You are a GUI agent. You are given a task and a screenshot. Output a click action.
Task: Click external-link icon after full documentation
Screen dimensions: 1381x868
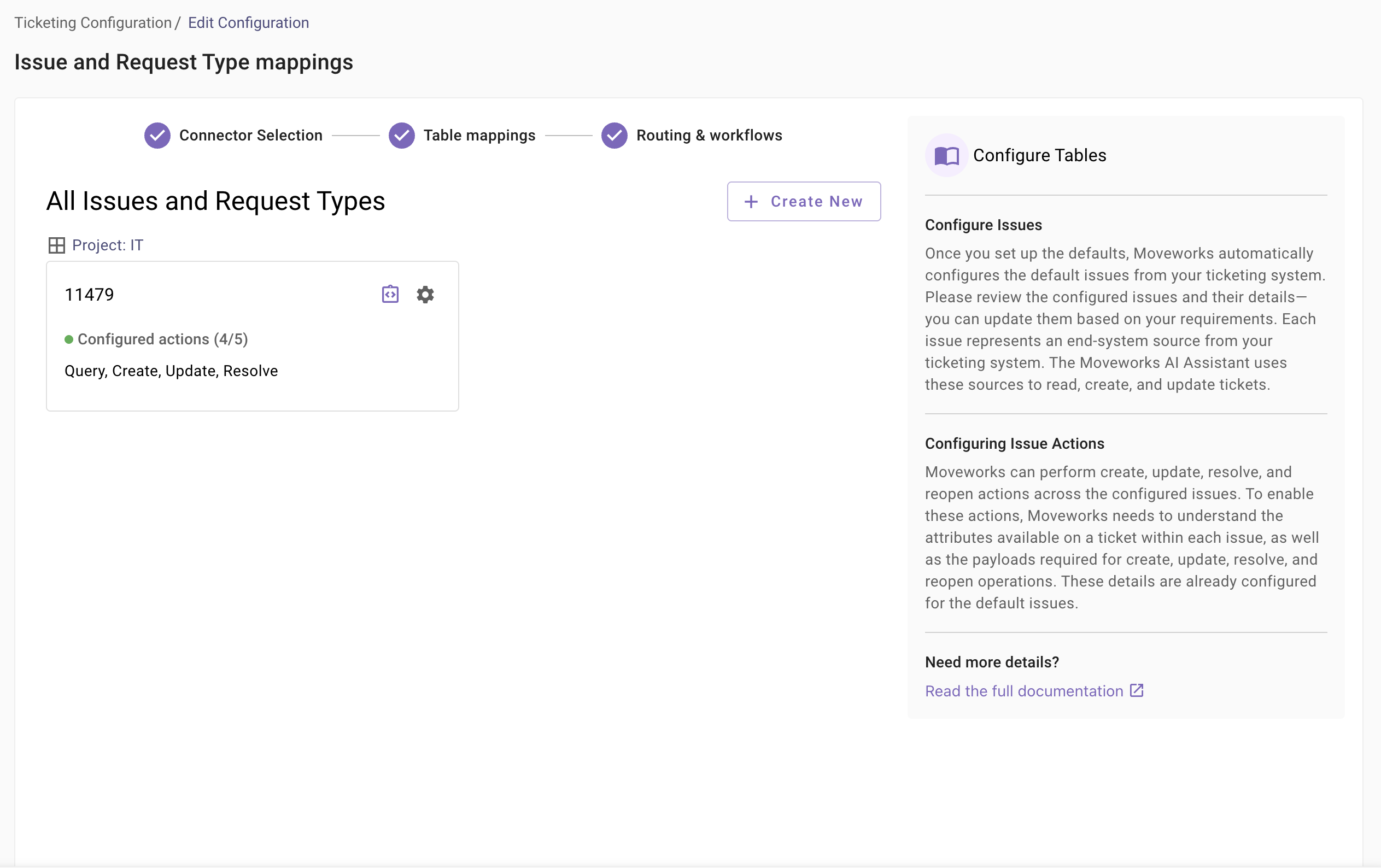coord(1136,691)
